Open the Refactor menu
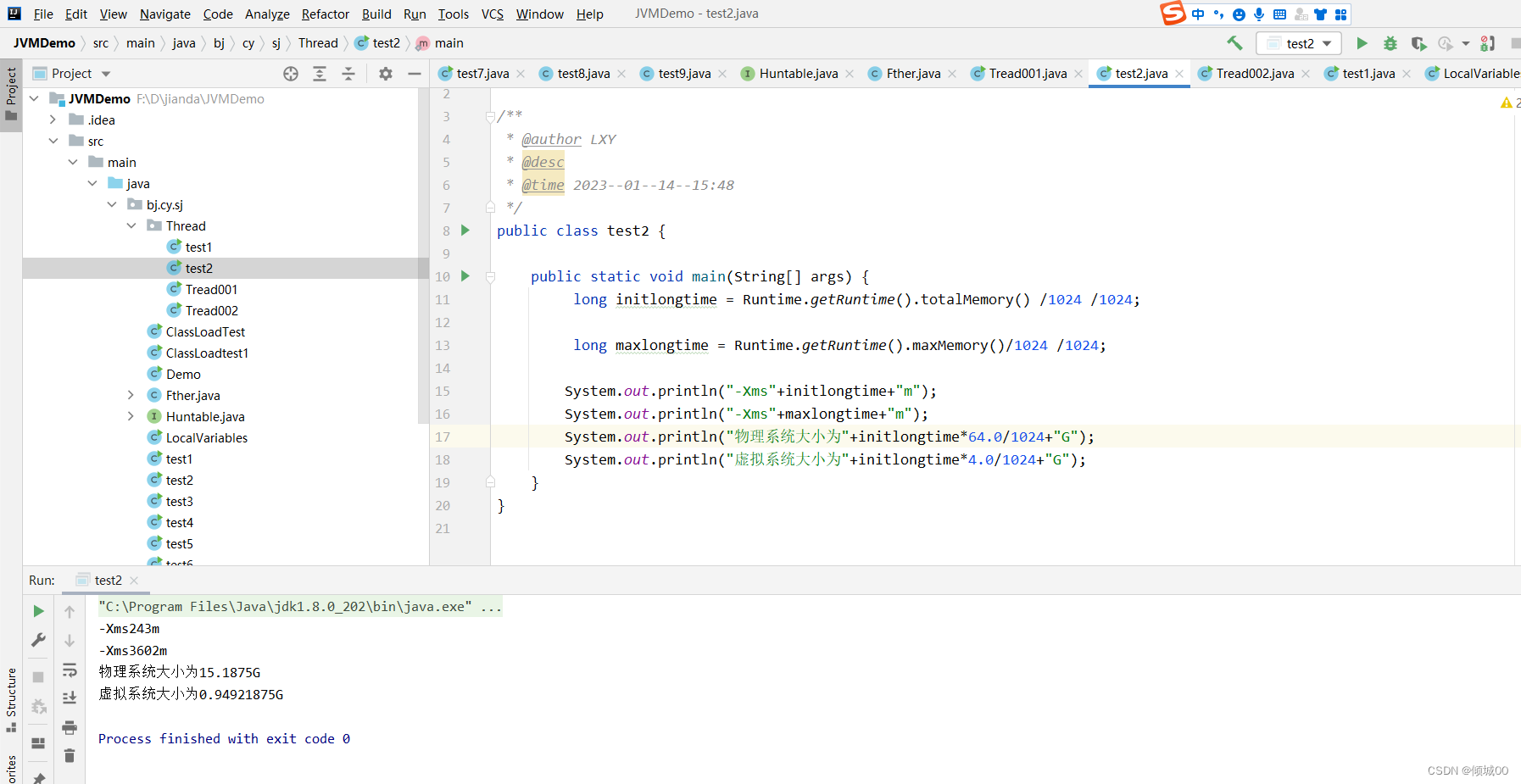Screen dimensions: 1521x784 (x=326, y=14)
